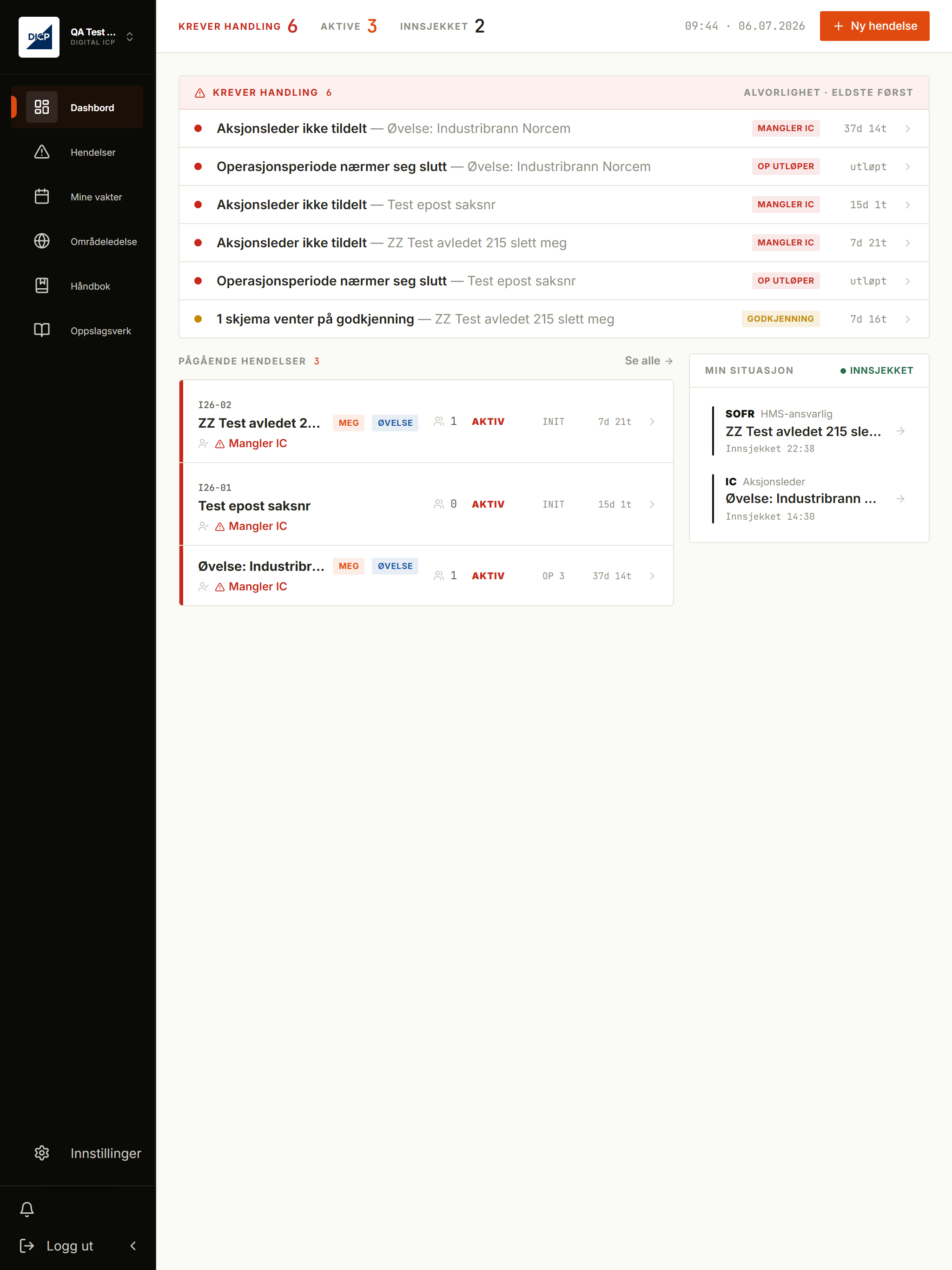The width and height of the screenshot is (952, 1270).
Task: Click the GODKJENNING badge
Action: click(780, 318)
